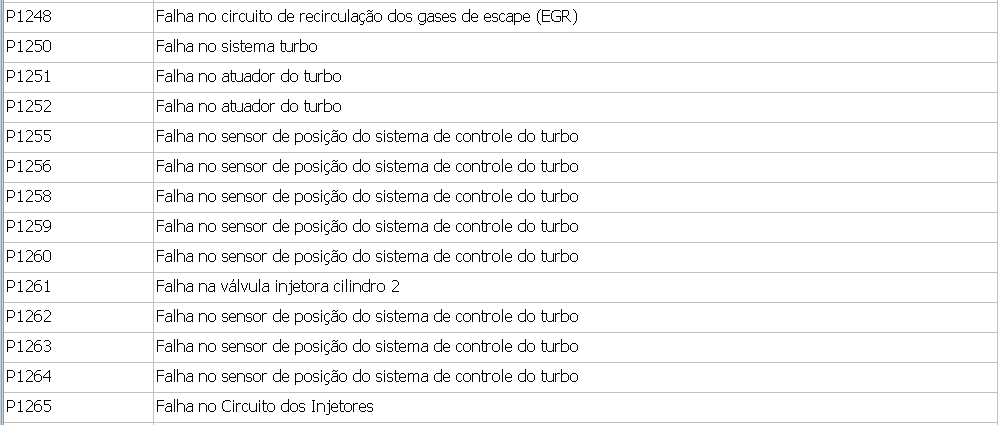Select the P1255 code cell
This screenshot has height=425, width=1002.
(29, 137)
